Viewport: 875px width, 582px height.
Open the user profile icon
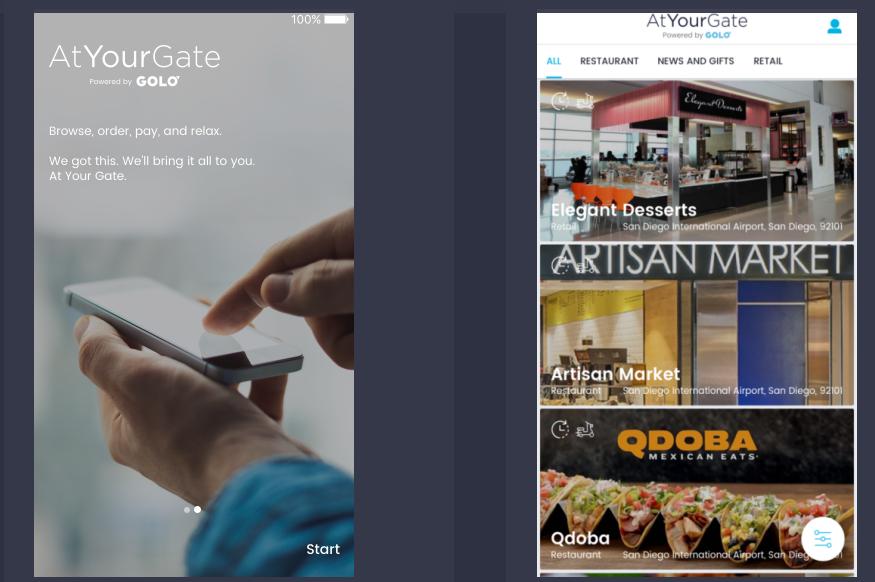tap(834, 26)
